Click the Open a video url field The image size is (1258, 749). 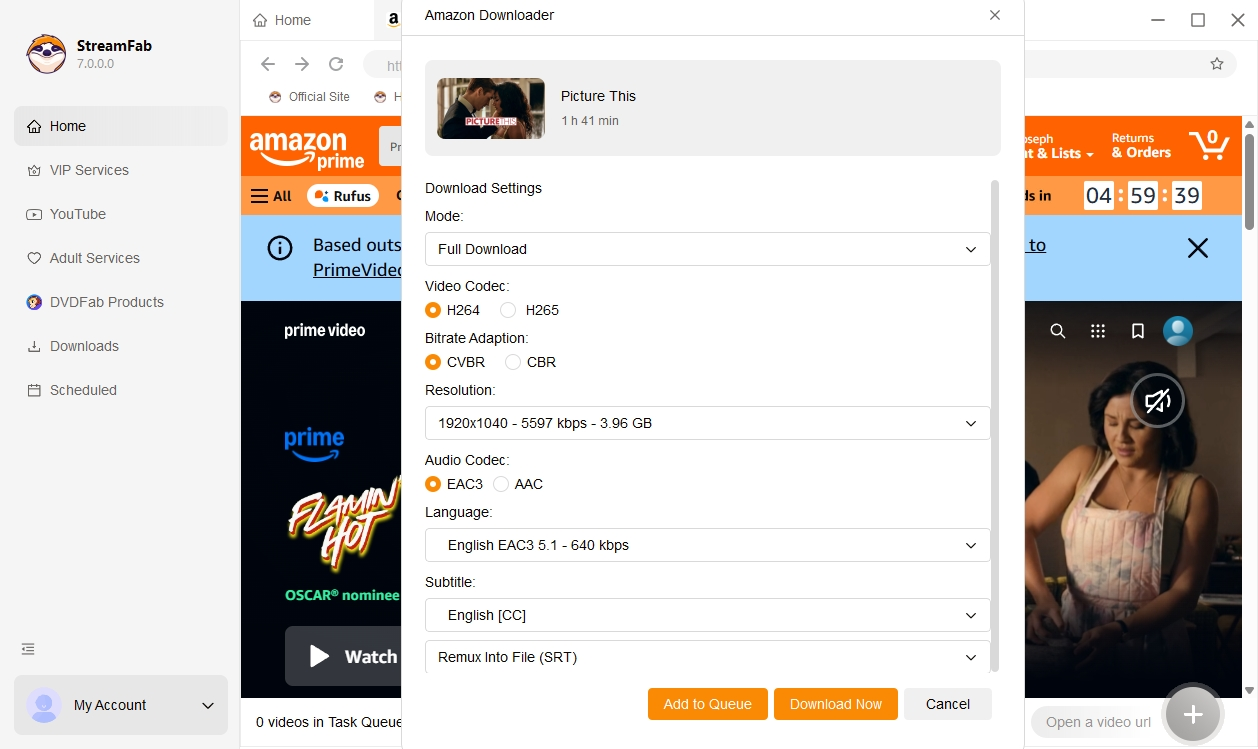pyautogui.click(x=1100, y=721)
